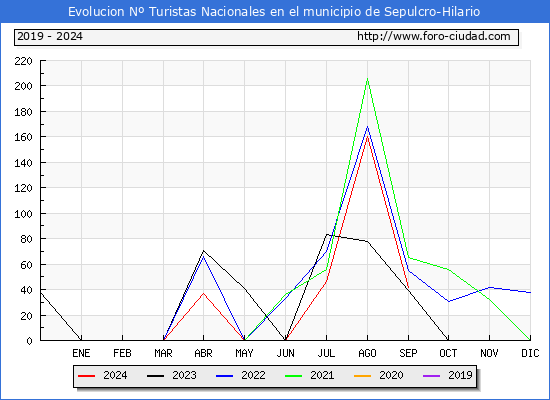The width and height of the screenshot is (550, 400).
Task: Click the 40 y-axis value
Action: click(26, 290)
